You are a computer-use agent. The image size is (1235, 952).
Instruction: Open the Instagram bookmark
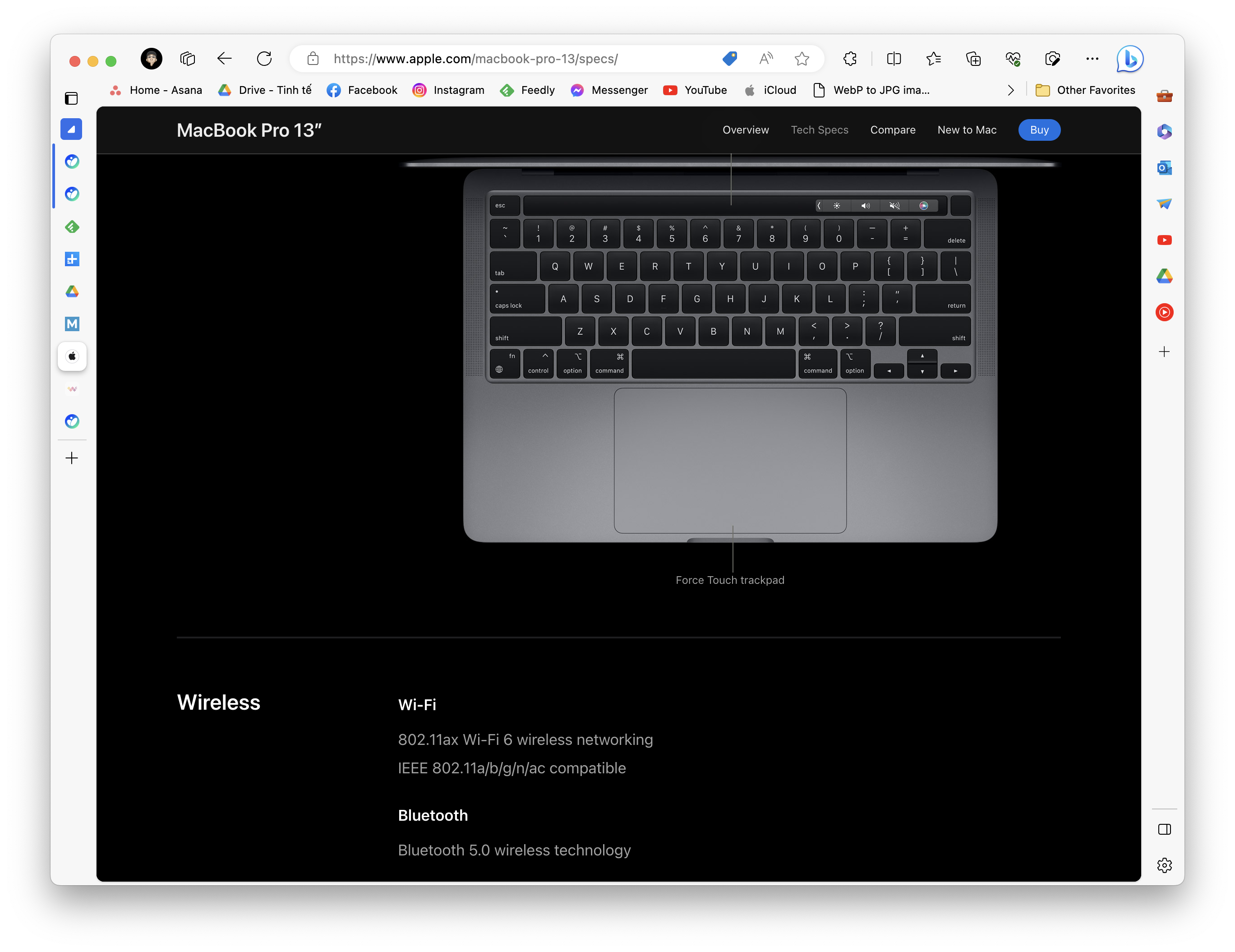click(448, 90)
